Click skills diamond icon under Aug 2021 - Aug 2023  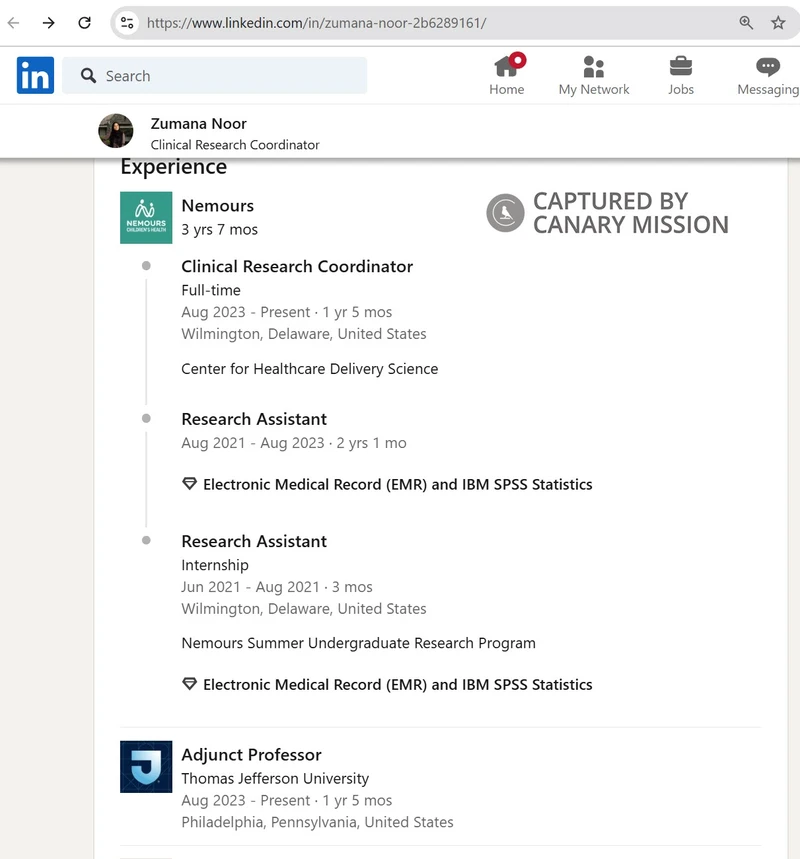coord(190,484)
